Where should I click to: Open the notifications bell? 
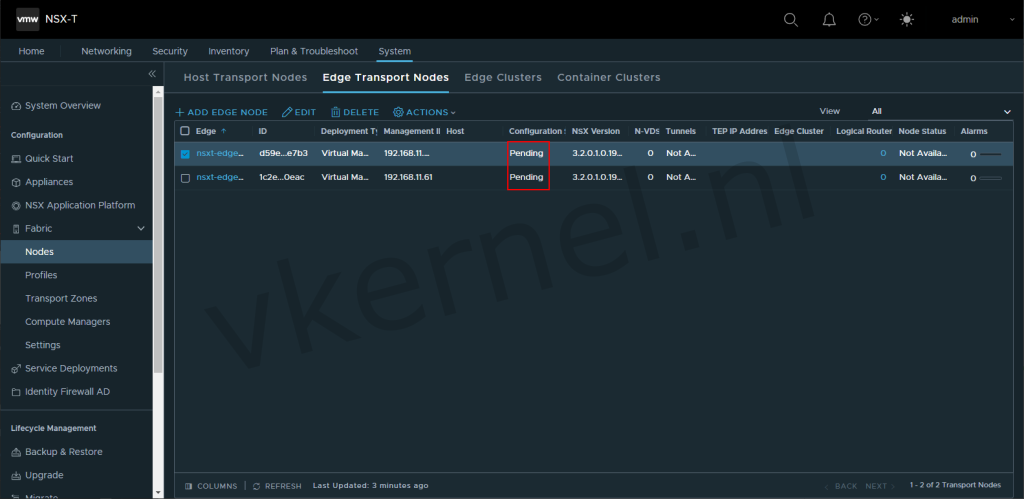click(829, 20)
